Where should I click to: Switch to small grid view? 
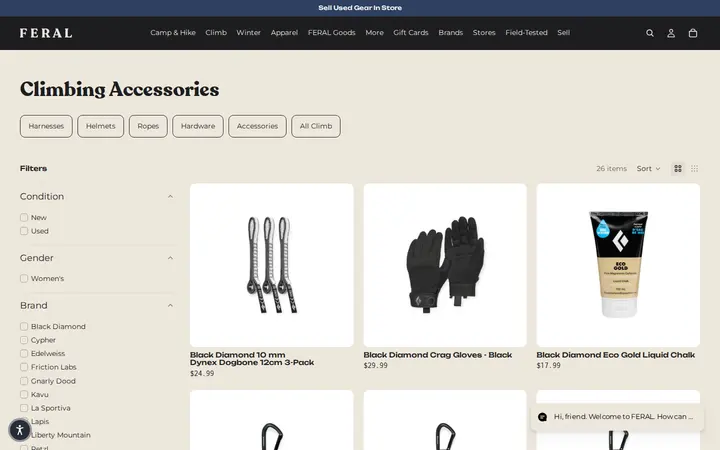694,169
